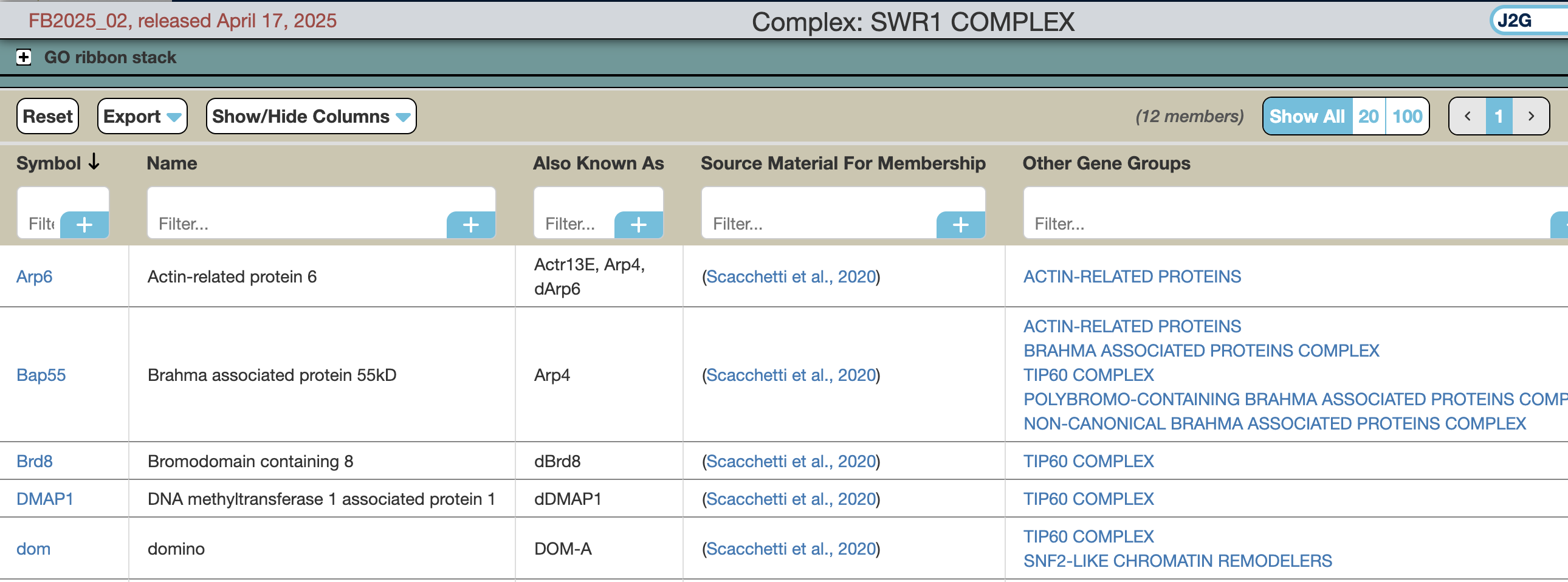Sort by Symbol column arrow

[94, 162]
